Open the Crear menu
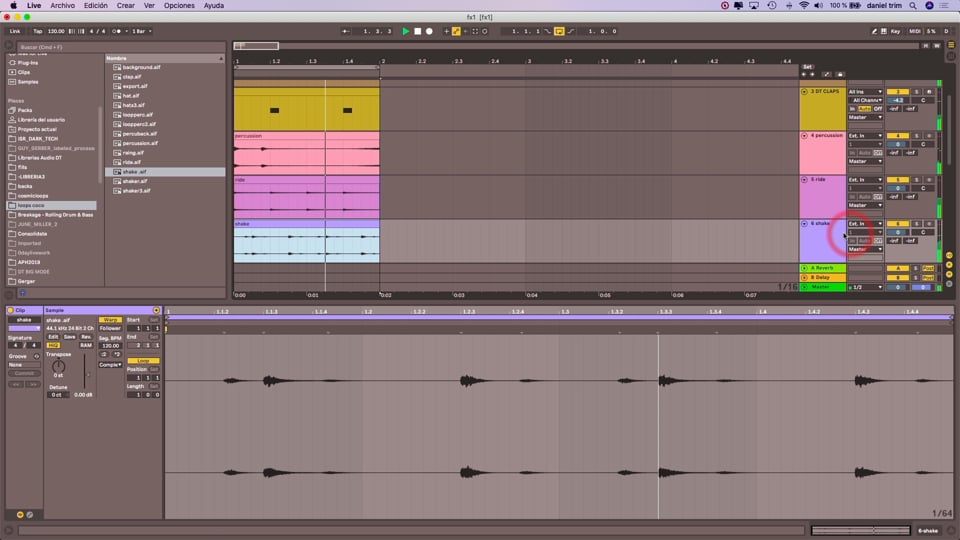 pyautogui.click(x=126, y=6)
